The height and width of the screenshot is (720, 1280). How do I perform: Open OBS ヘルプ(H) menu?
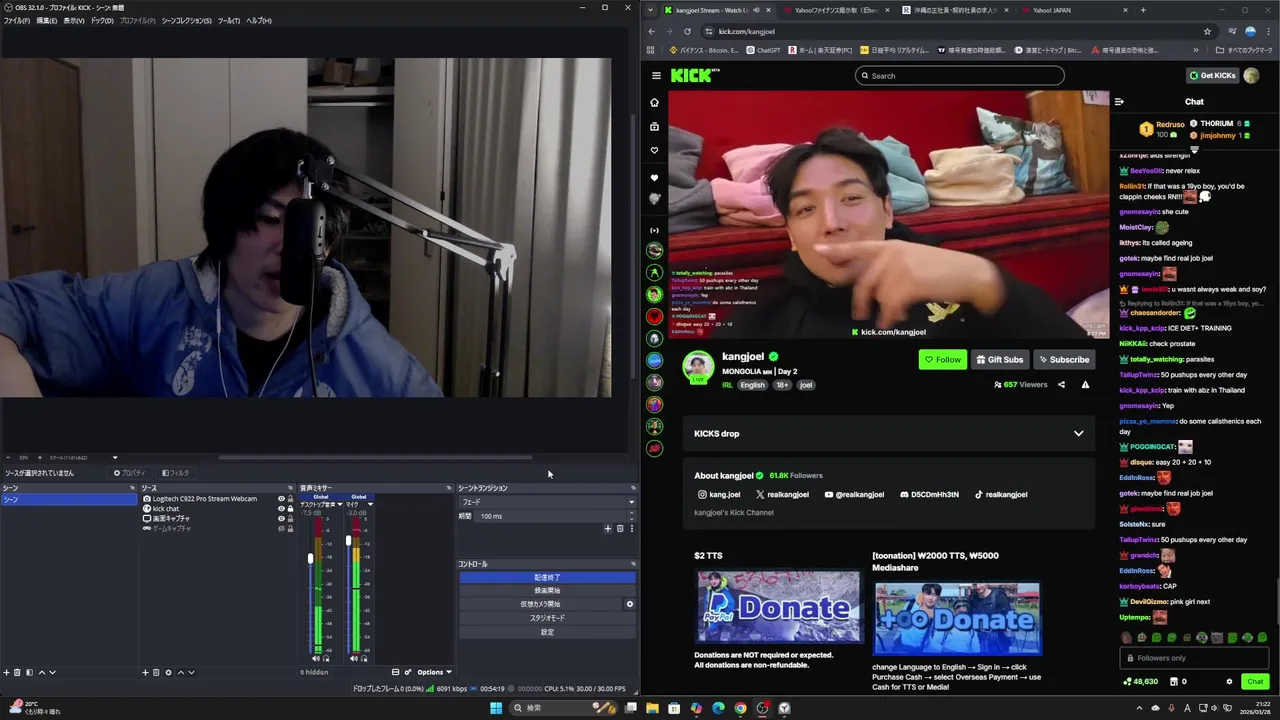258,20
